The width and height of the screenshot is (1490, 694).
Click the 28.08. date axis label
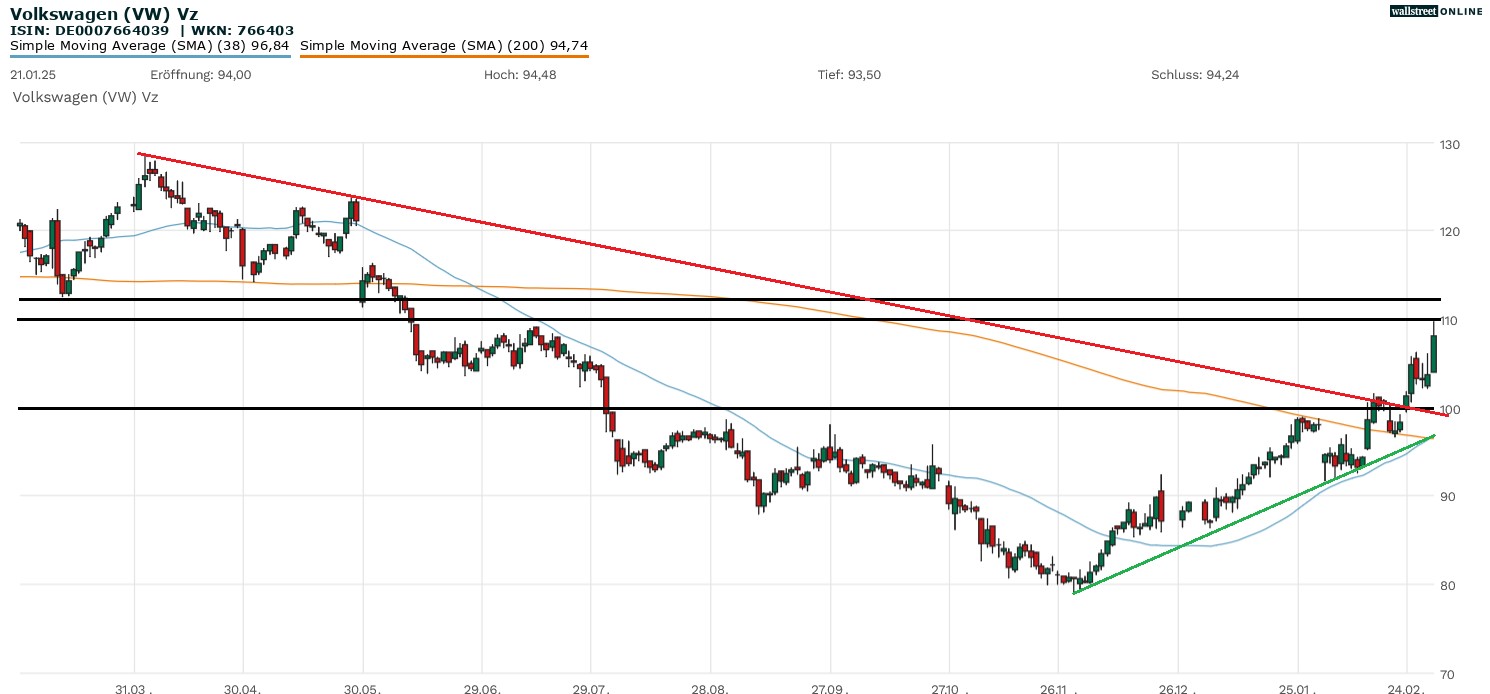[710, 690]
